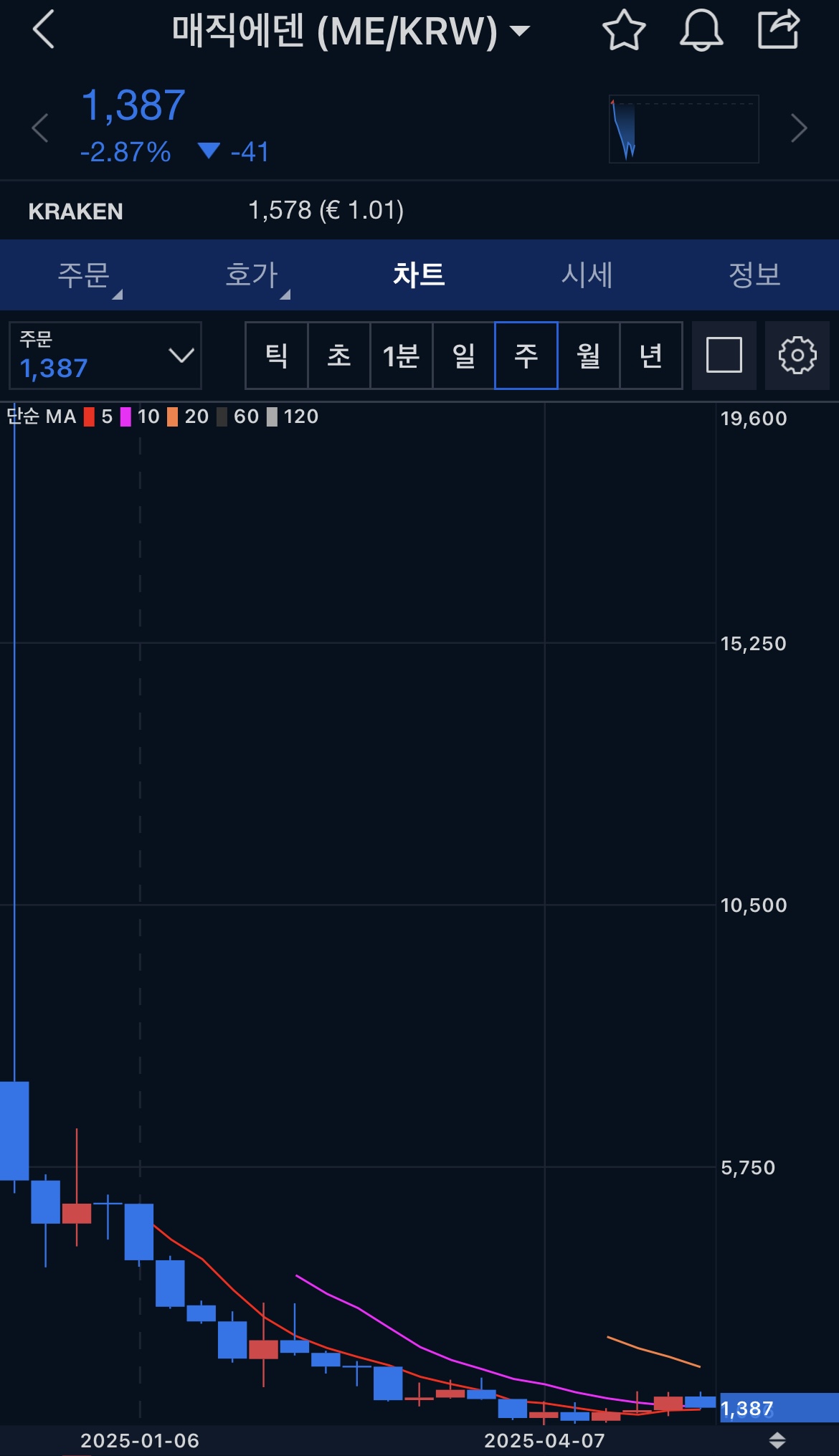Tap the current price 1,387 headline
839x1456 pixels.
133,105
